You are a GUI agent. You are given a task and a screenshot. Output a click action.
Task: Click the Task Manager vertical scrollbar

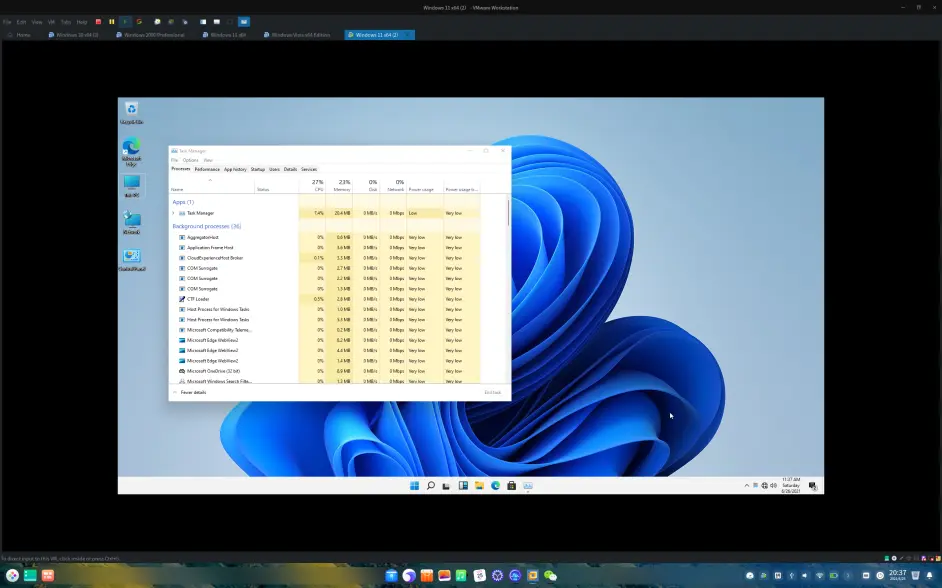tap(509, 211)
